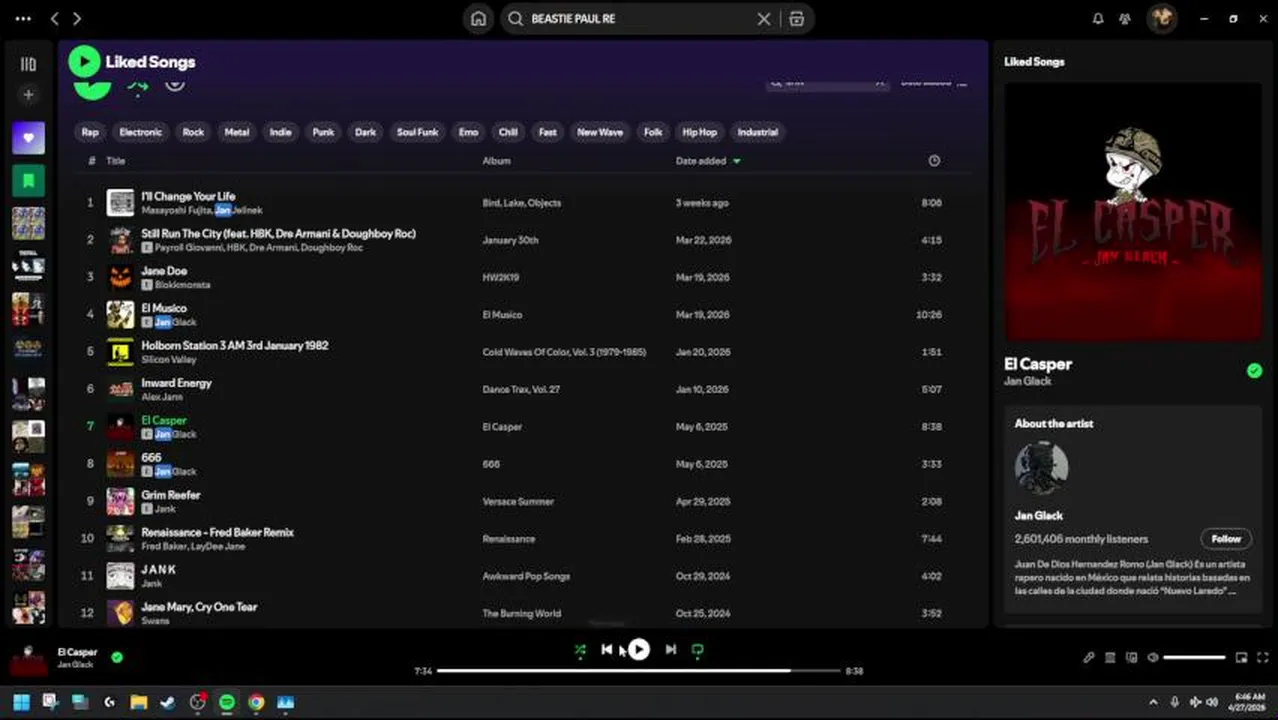Sort by Title column header
This screenshot has width=1278, height=720.
(116, 161)
